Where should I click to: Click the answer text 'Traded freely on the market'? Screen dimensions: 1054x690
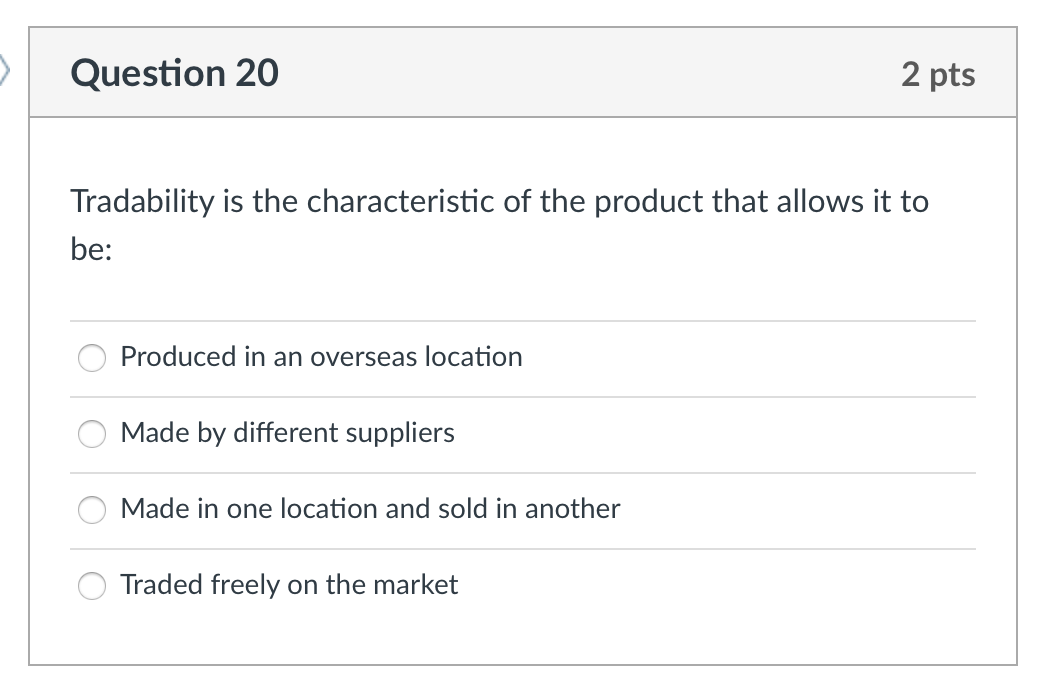click(x=289, y=586)
